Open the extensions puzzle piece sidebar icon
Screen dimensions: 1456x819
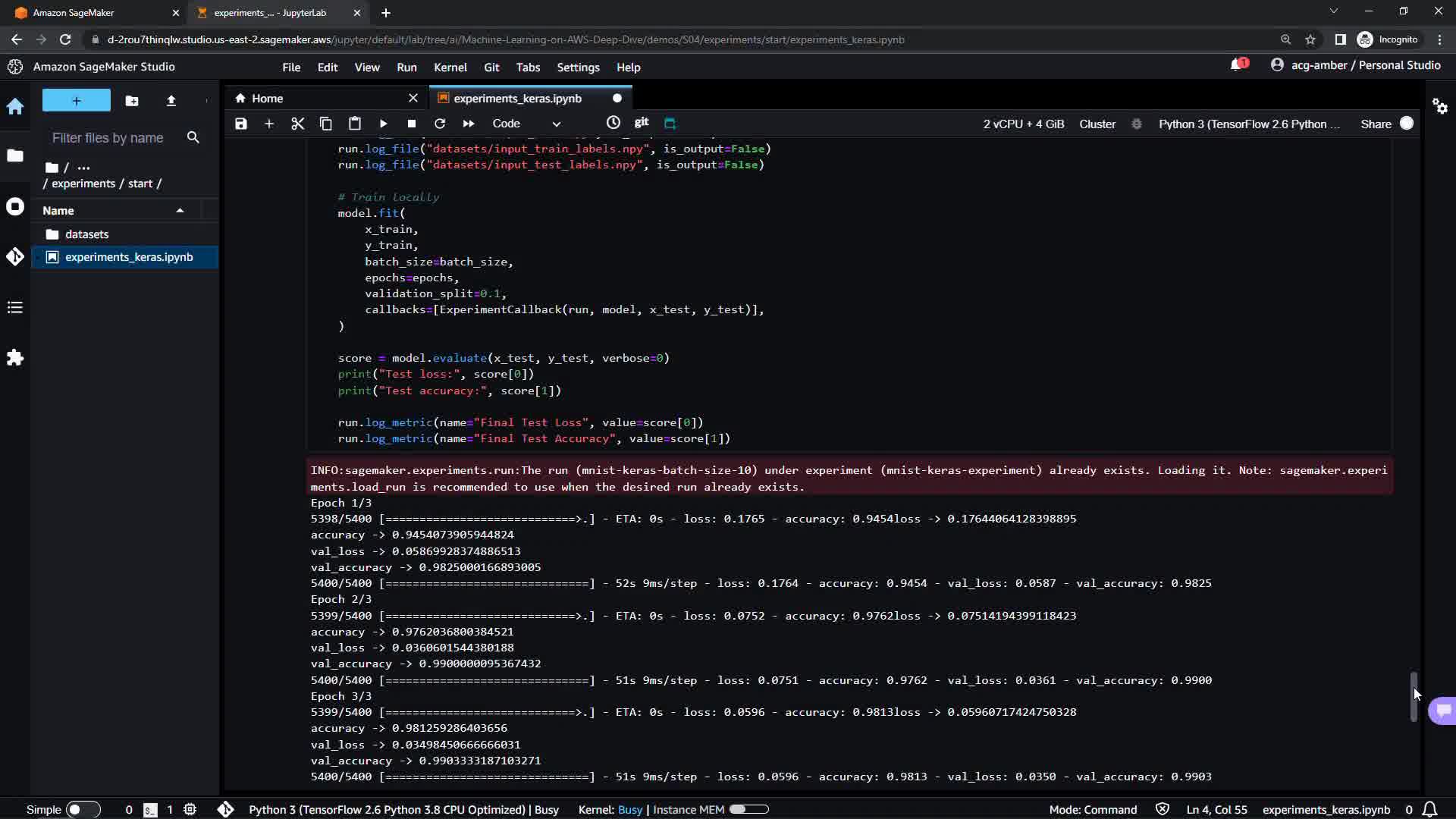(x=15, y=358)
